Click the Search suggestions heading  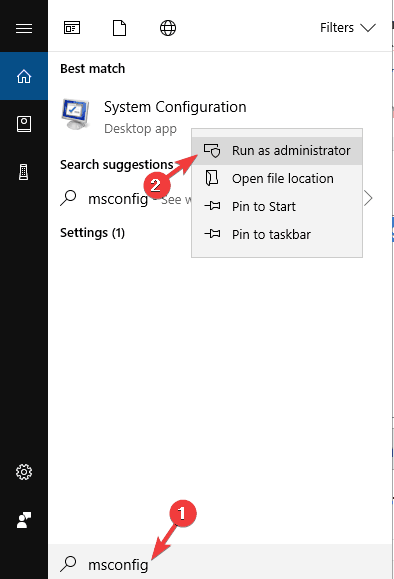[117, 165]
